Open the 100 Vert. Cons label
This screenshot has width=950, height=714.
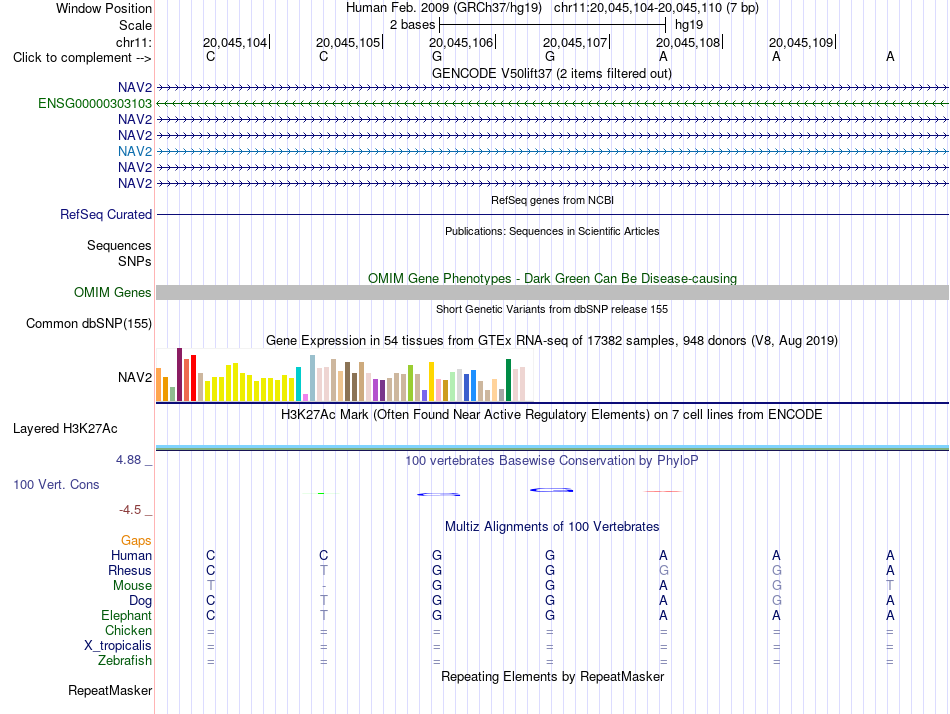pyautogui.click(x=56, y=485)
